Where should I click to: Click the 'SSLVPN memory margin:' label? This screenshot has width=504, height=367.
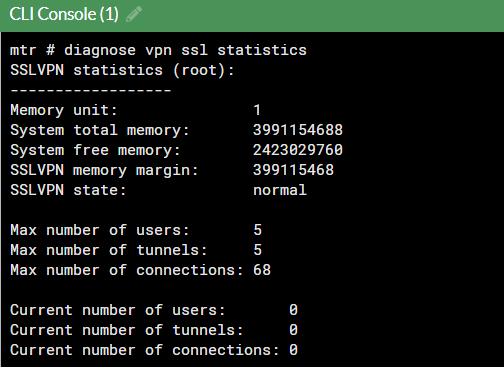pyautogui.click(x=104, y=170)
